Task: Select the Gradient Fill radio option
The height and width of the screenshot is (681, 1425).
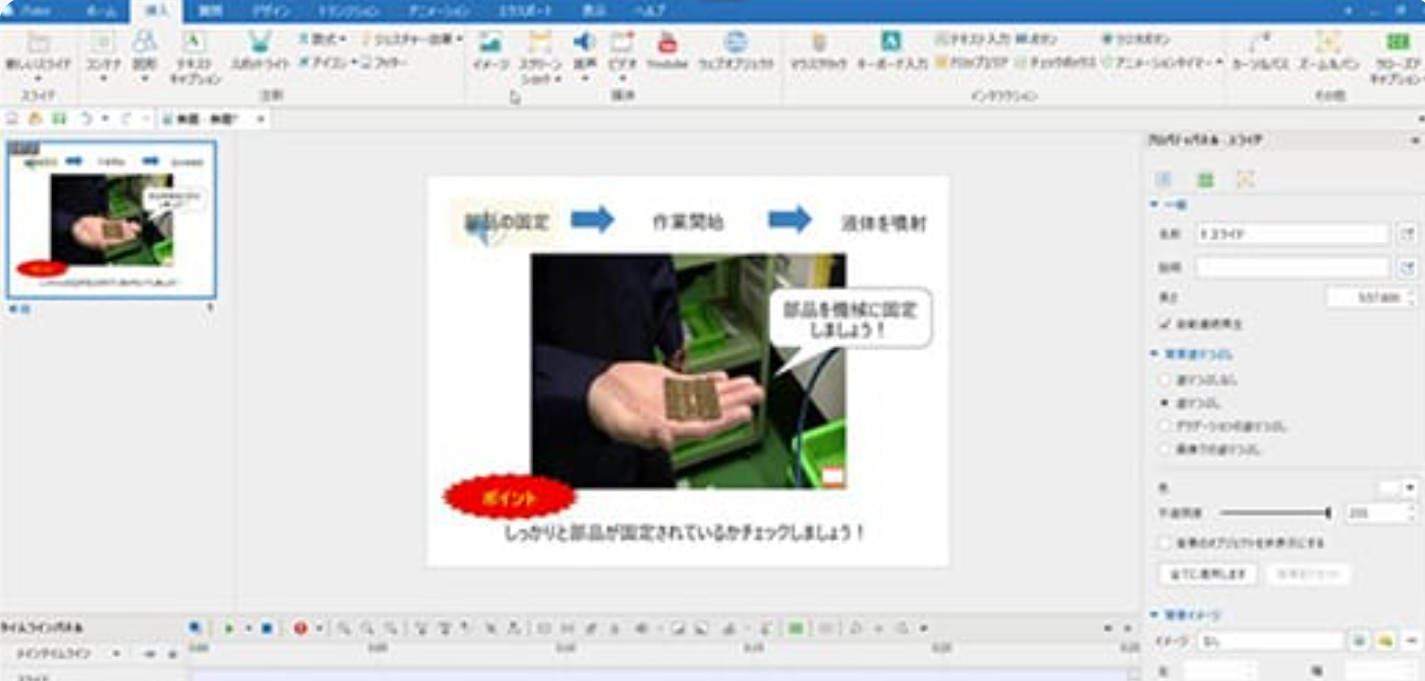Action: coord(1164,426)
